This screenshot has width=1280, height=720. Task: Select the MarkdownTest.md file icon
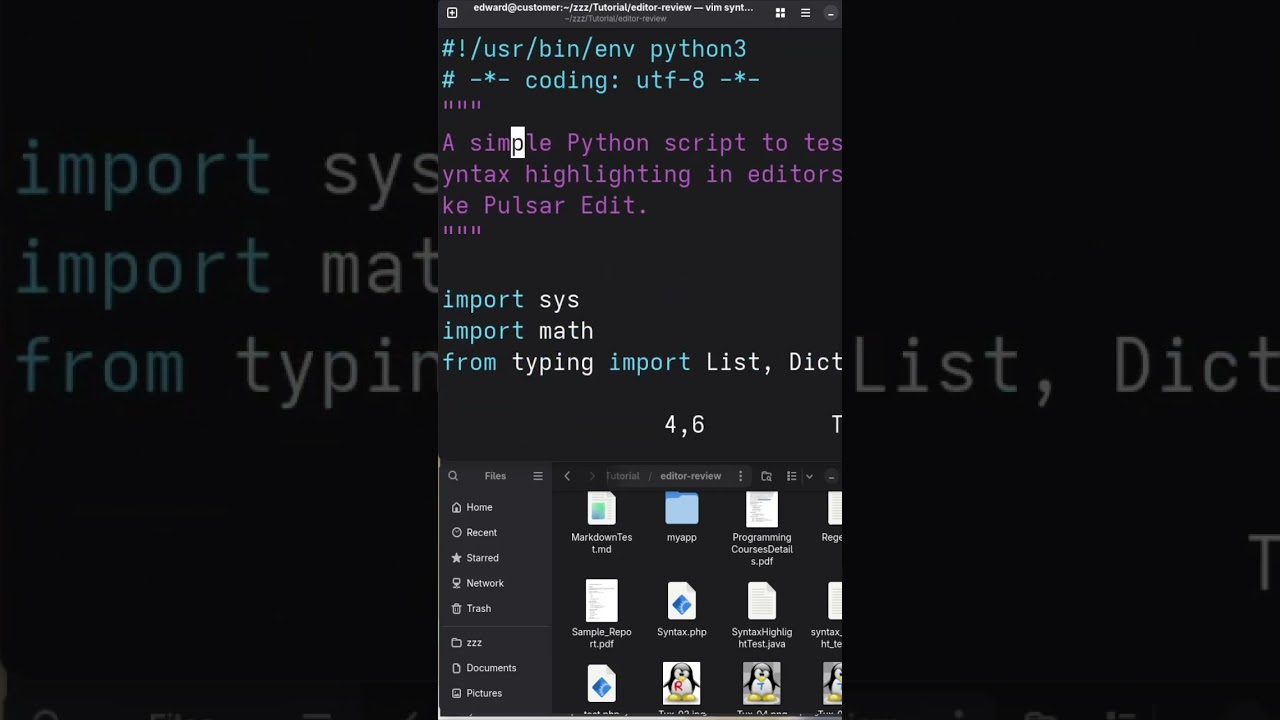coord(602,509)
